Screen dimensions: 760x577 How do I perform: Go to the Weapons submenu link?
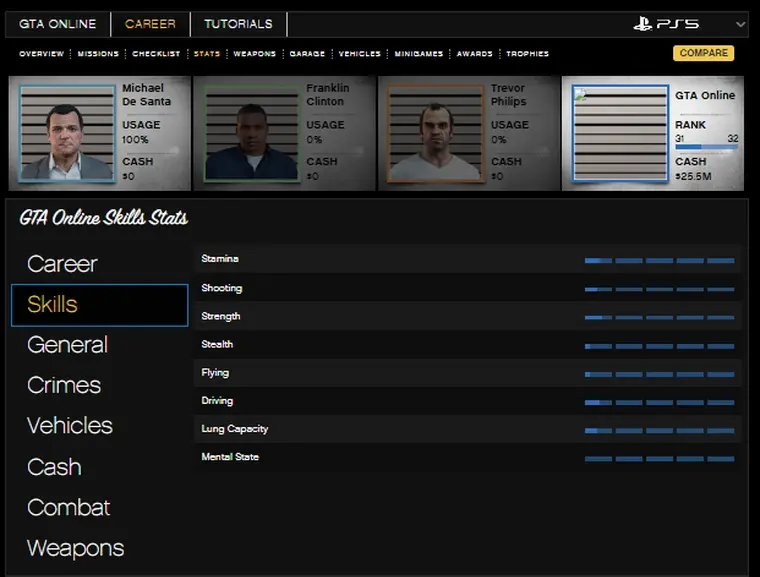point(254,54)
